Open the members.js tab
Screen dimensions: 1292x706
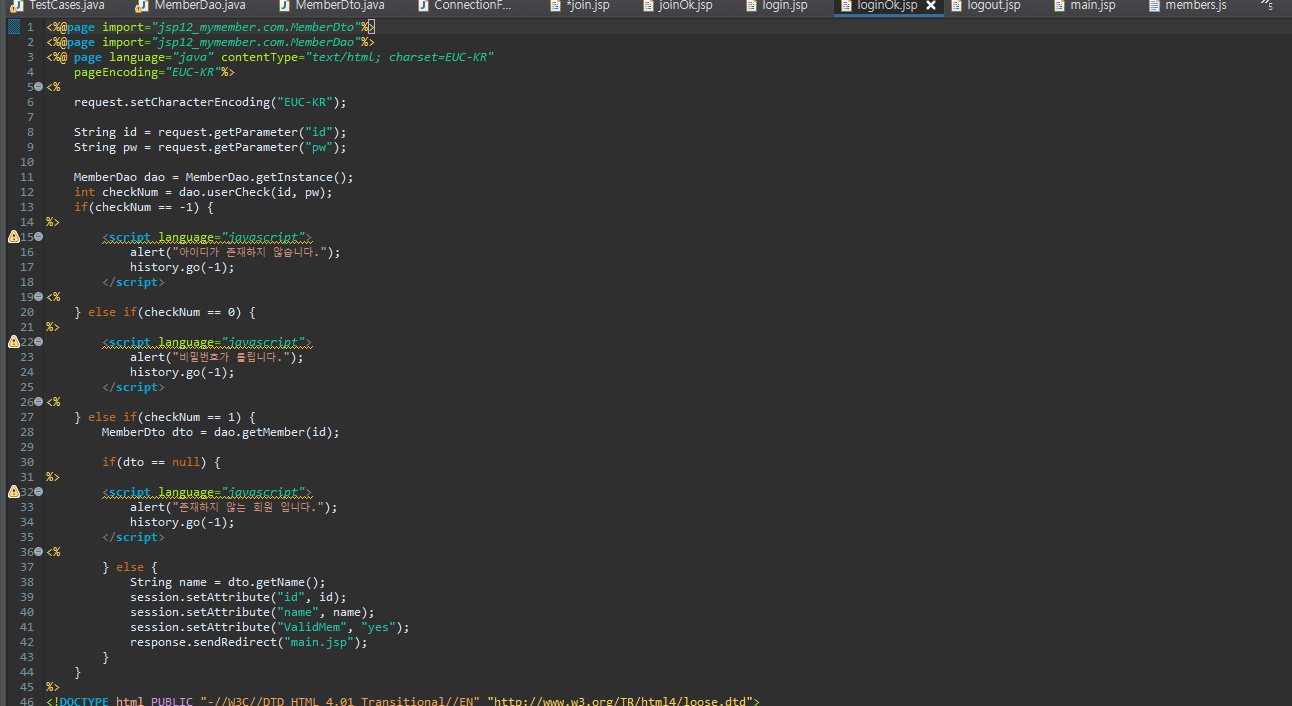click(x=1187, y=6)
